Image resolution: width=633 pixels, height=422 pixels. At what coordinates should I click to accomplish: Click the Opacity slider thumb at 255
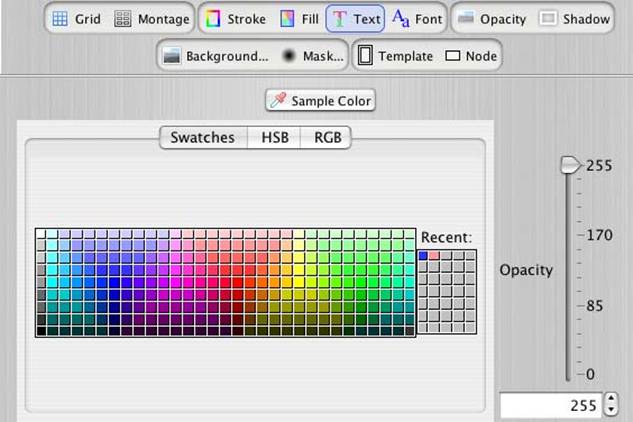(x=570, y=165)
